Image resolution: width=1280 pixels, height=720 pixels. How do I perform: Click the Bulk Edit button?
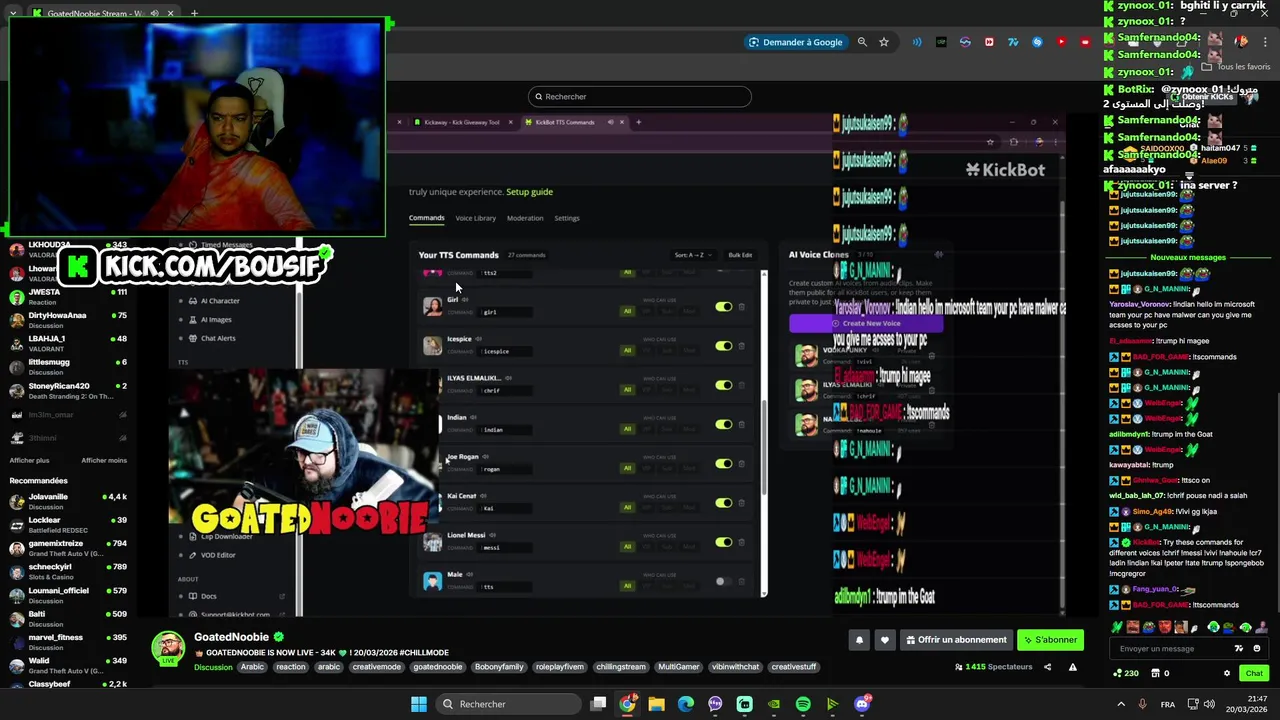click(740, 255)
